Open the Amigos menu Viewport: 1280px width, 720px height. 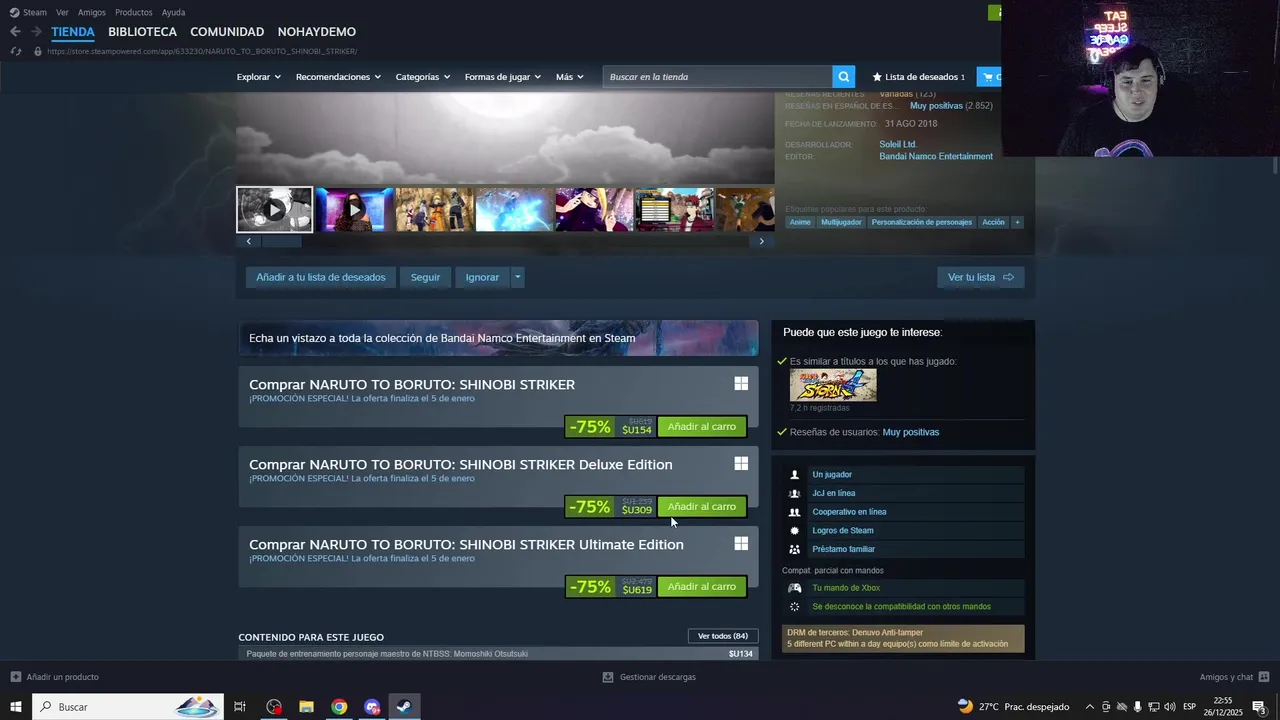click(92, 12)
